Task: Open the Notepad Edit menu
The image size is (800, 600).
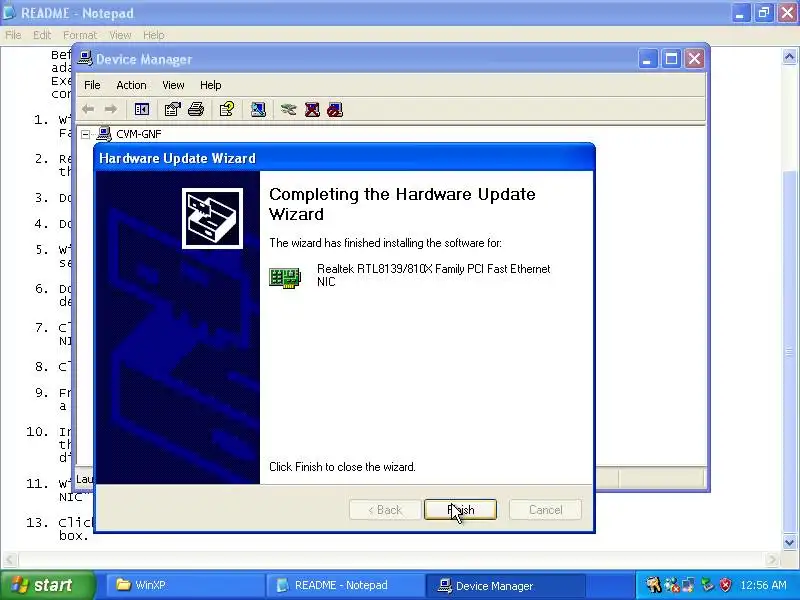Action: [x=42, y=35]
